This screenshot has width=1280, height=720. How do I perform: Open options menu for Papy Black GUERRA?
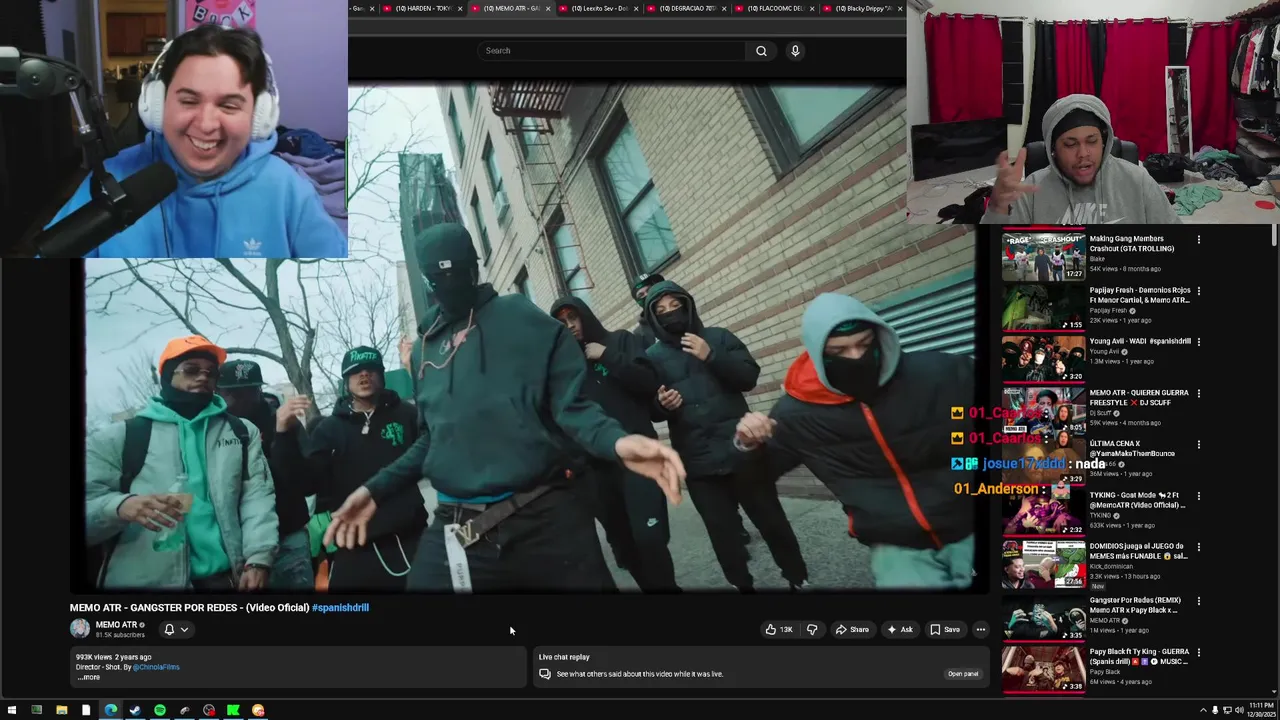(1199, 652)
